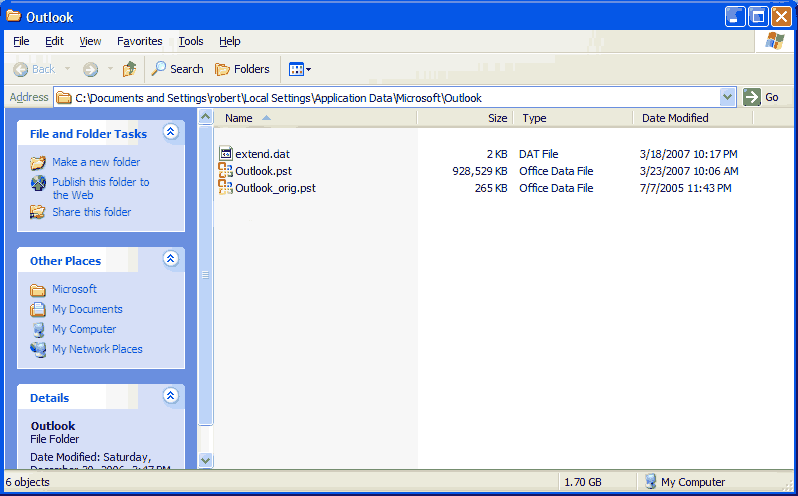
Task: Sort files by the Size column header
Action: point(465,118)
